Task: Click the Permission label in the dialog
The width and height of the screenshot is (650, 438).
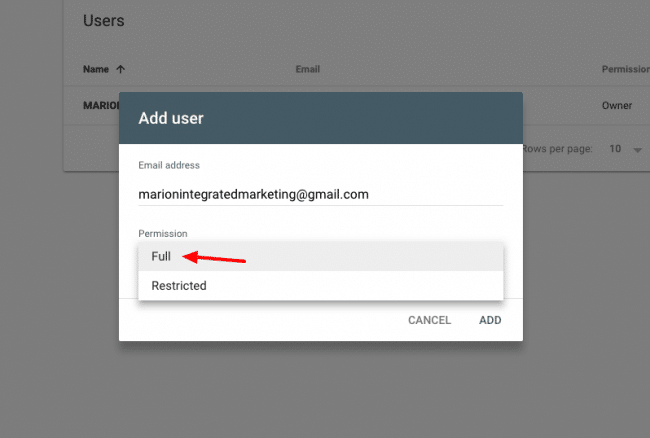Action: click(x=163, y=233)
